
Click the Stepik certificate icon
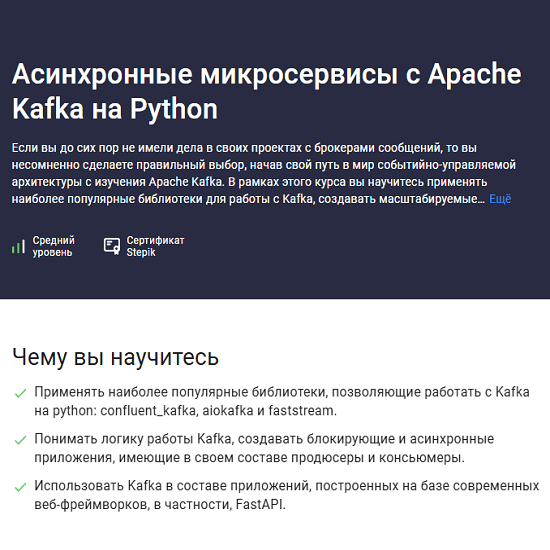[112, 246]
